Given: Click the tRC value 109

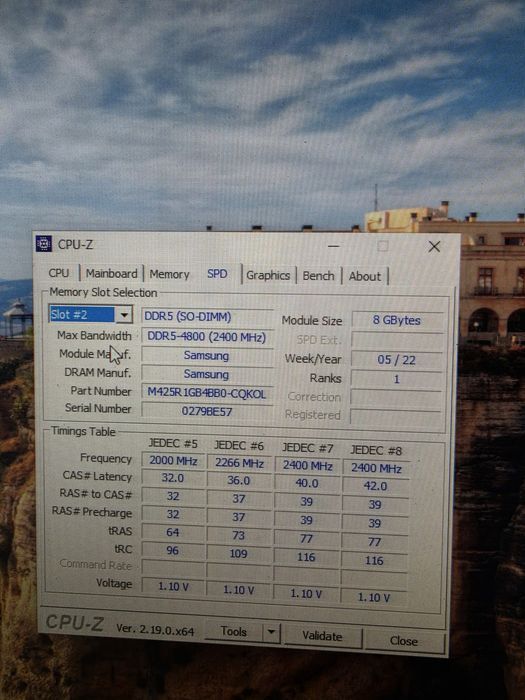Looking at the screenshot, I should tap(238, 554).
